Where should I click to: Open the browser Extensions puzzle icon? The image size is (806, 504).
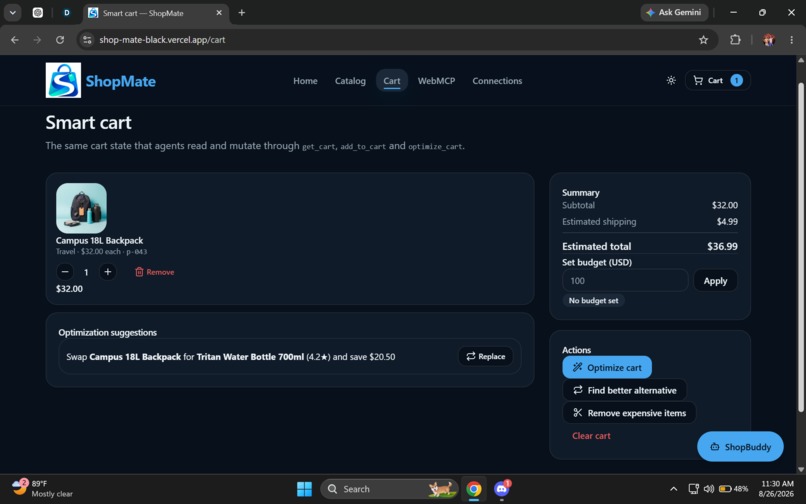coord(735,40)
